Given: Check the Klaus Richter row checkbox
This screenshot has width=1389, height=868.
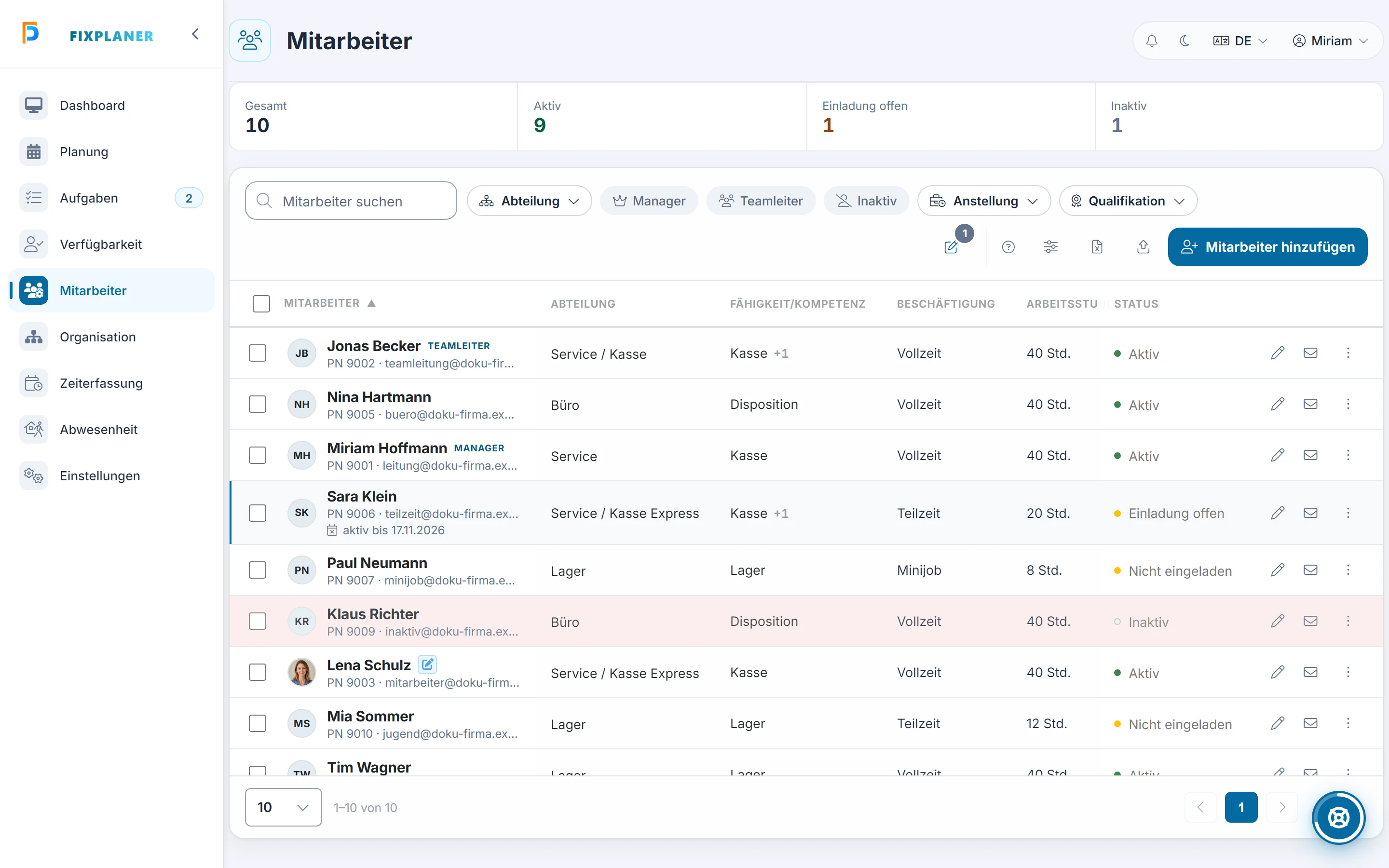Looking at the screenshot, I should click(x=258, y=621).
